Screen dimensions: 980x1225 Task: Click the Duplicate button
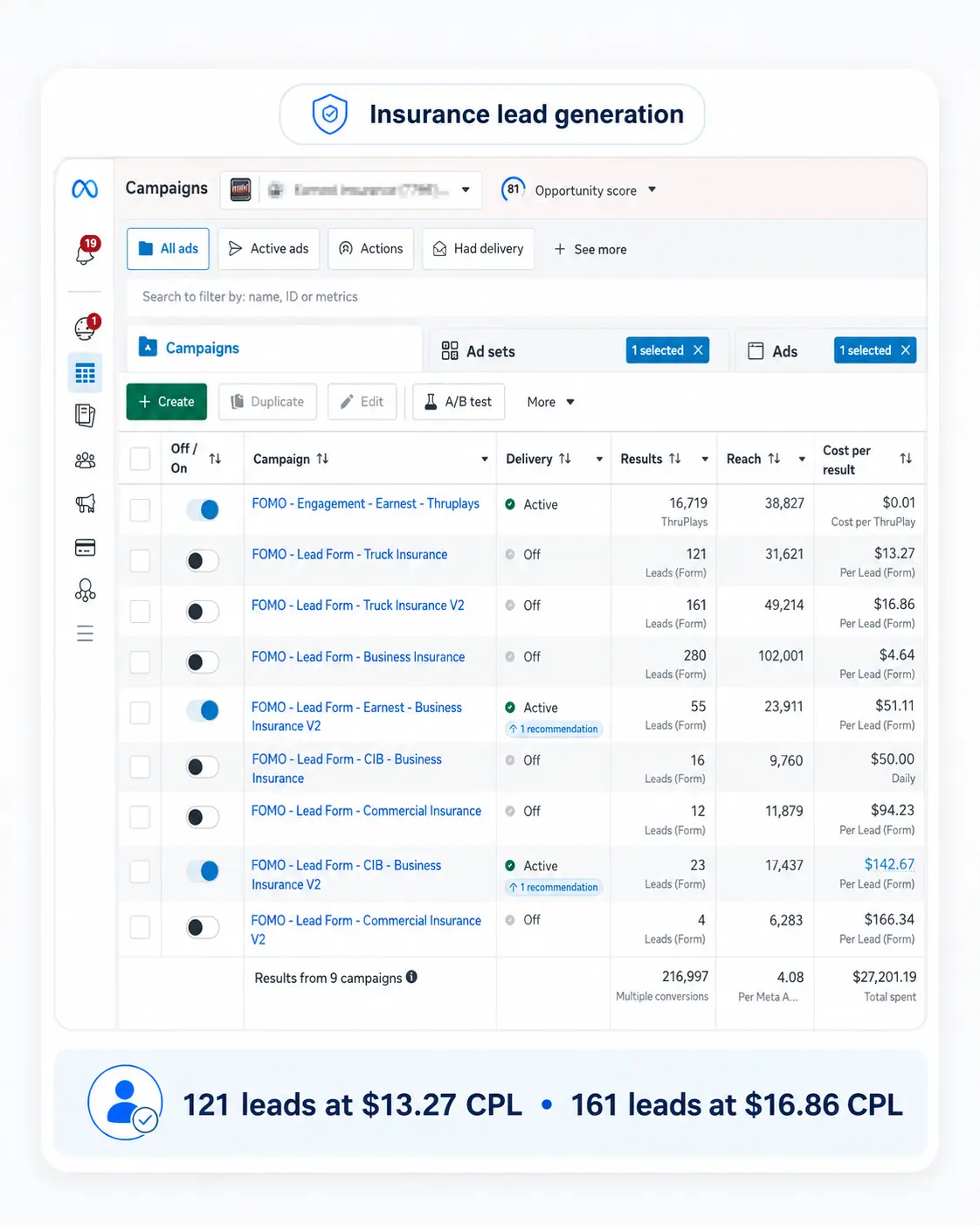click(267, 402)
